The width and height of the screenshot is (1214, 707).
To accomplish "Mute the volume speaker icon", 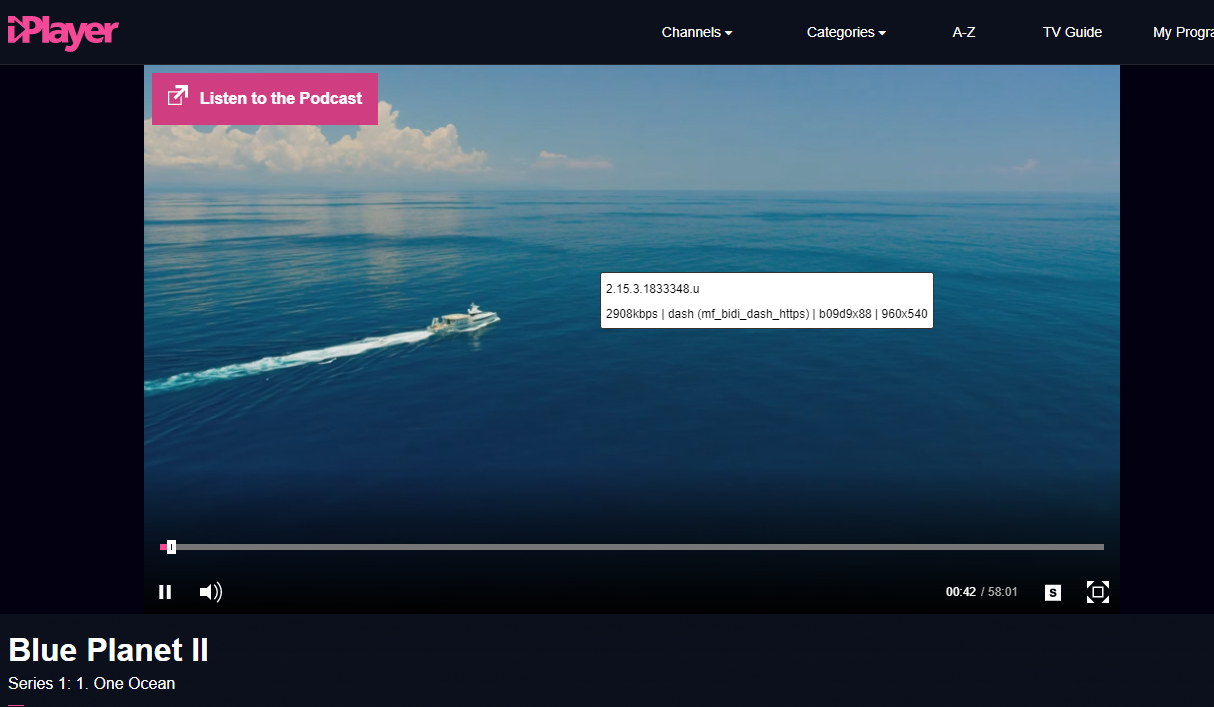I will (210, 592).
